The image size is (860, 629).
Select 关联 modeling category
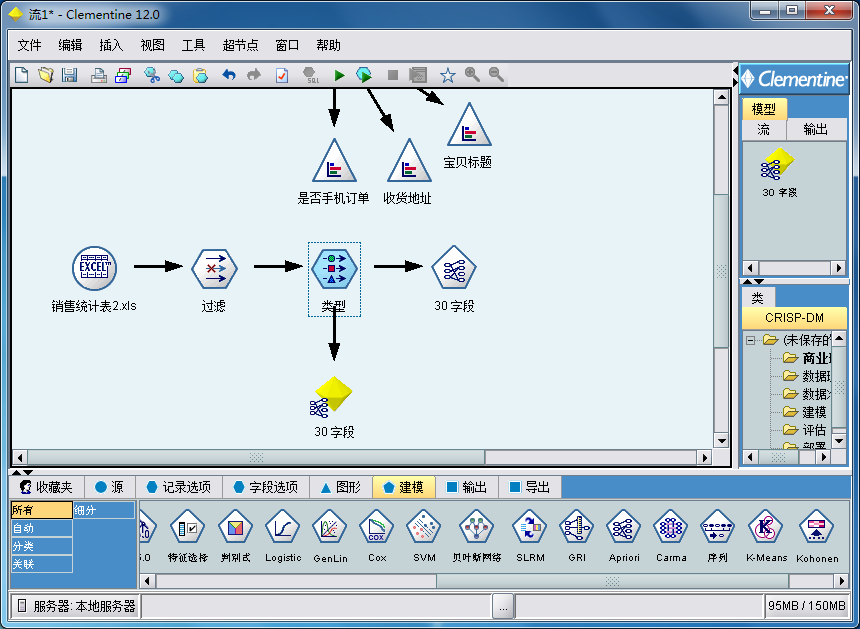pyautogui.click(x=42, y=564)
